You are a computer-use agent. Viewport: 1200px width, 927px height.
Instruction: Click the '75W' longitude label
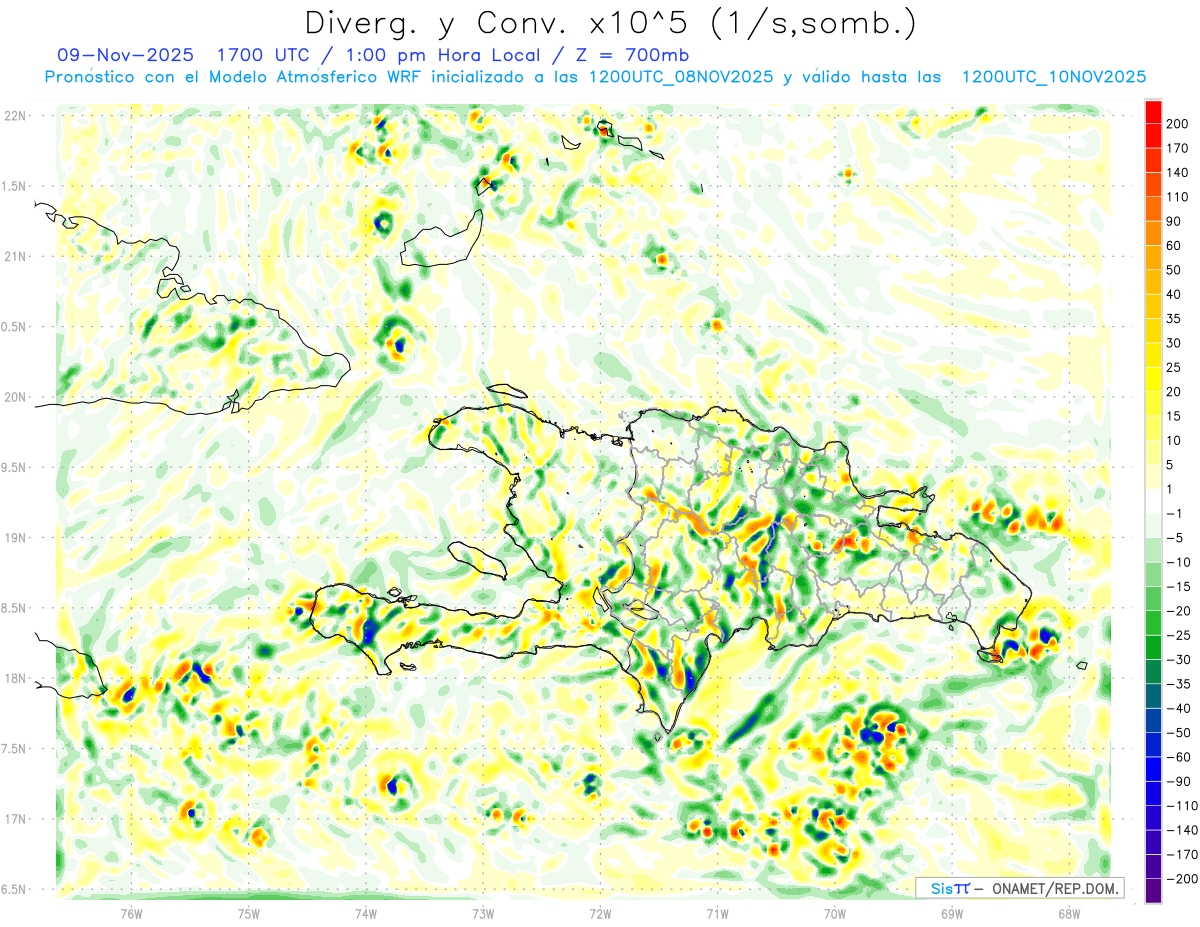point(249,913)
